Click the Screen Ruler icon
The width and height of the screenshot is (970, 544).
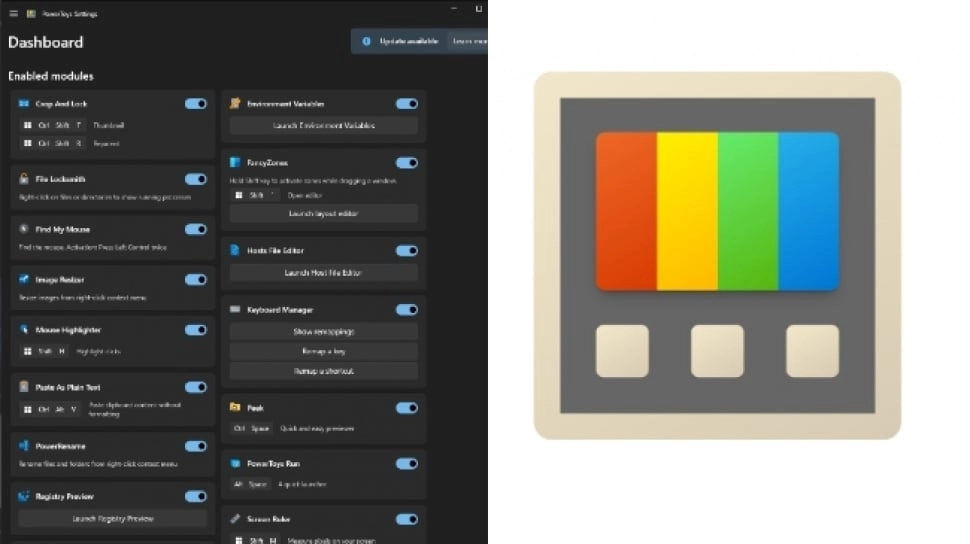pyautogui.click(x=235, y=519)
